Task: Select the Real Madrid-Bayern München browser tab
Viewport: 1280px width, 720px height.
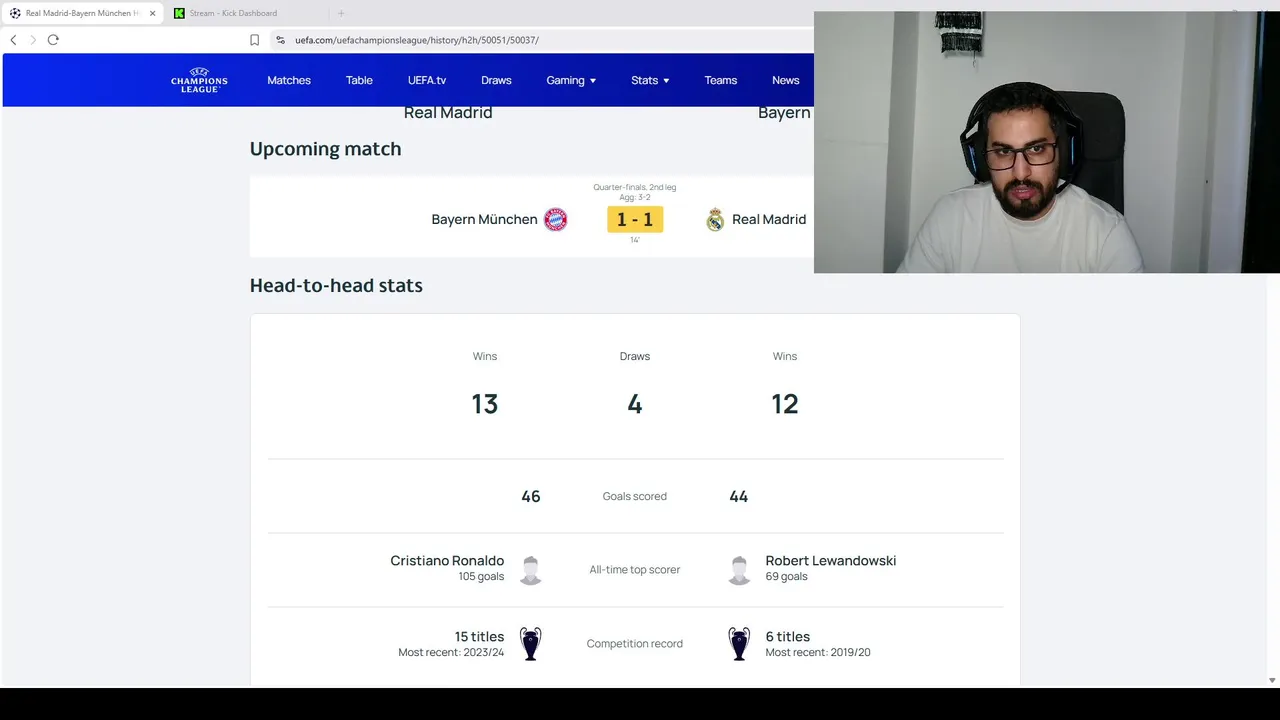Action: (83, 13)
